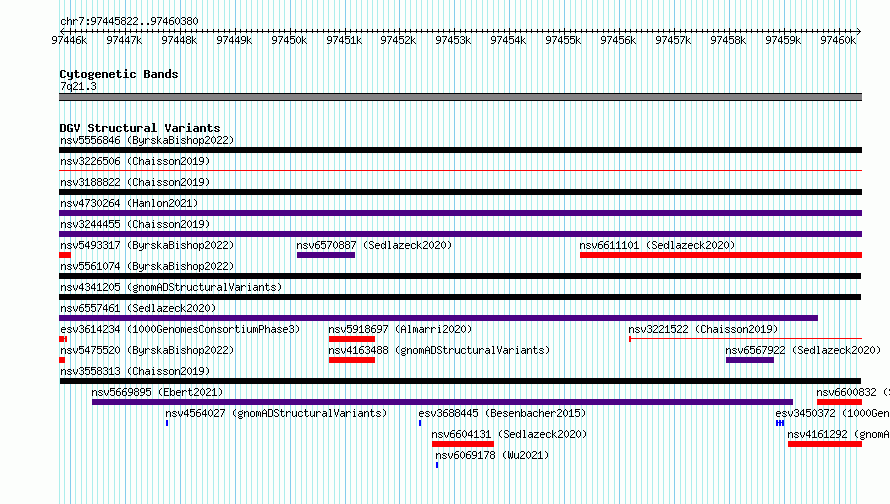
Task: Open the nsv6604131 (Sedlazeck2020) label
Action: (509, 434)
